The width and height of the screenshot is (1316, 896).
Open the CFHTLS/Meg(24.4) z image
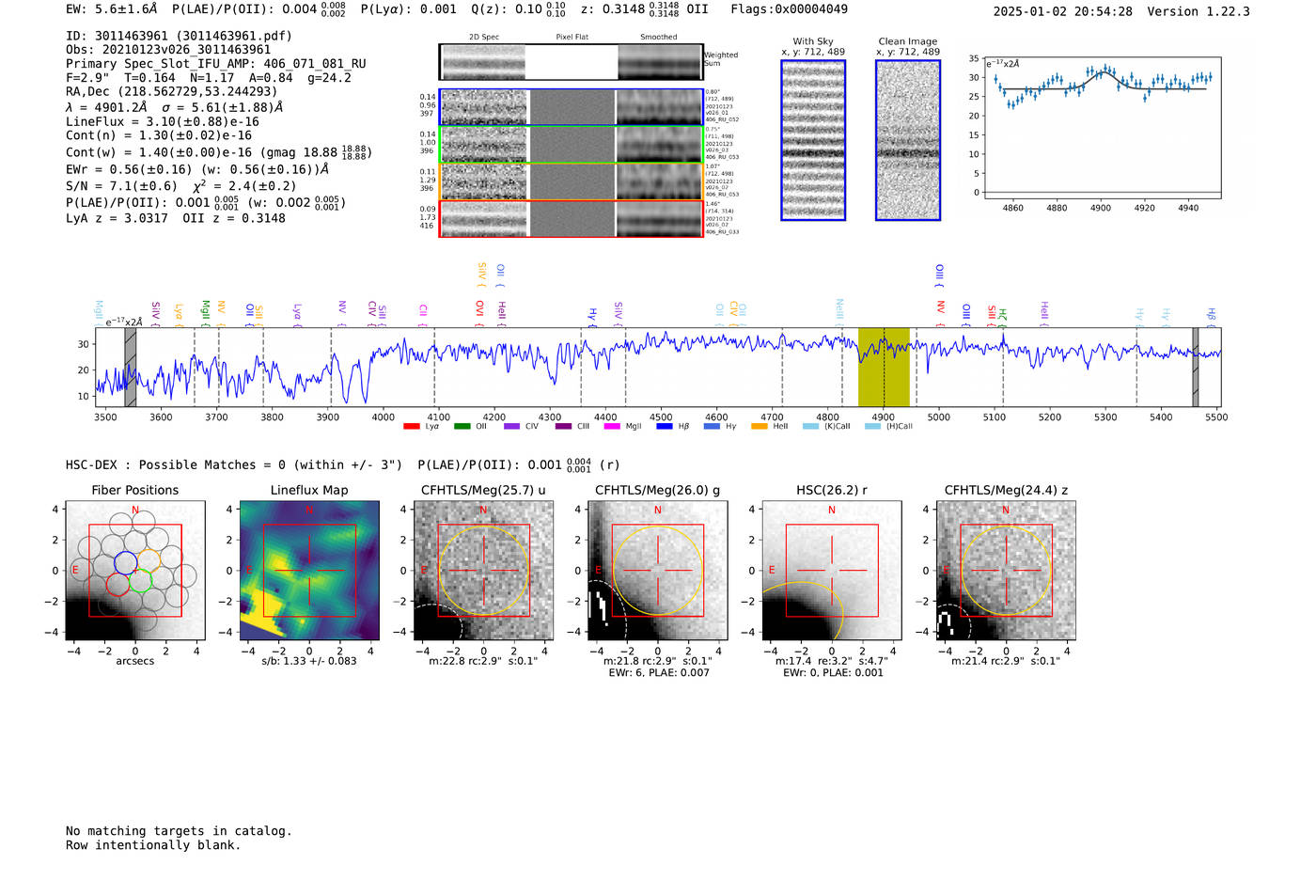point(1006,570)
